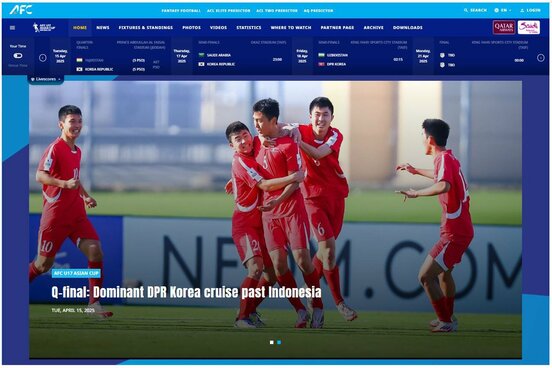Image resolution: width=552 pixels, height=368 pixels.
Task: Click the Login link
Action: pyautogui.click(x=530, y=10)
